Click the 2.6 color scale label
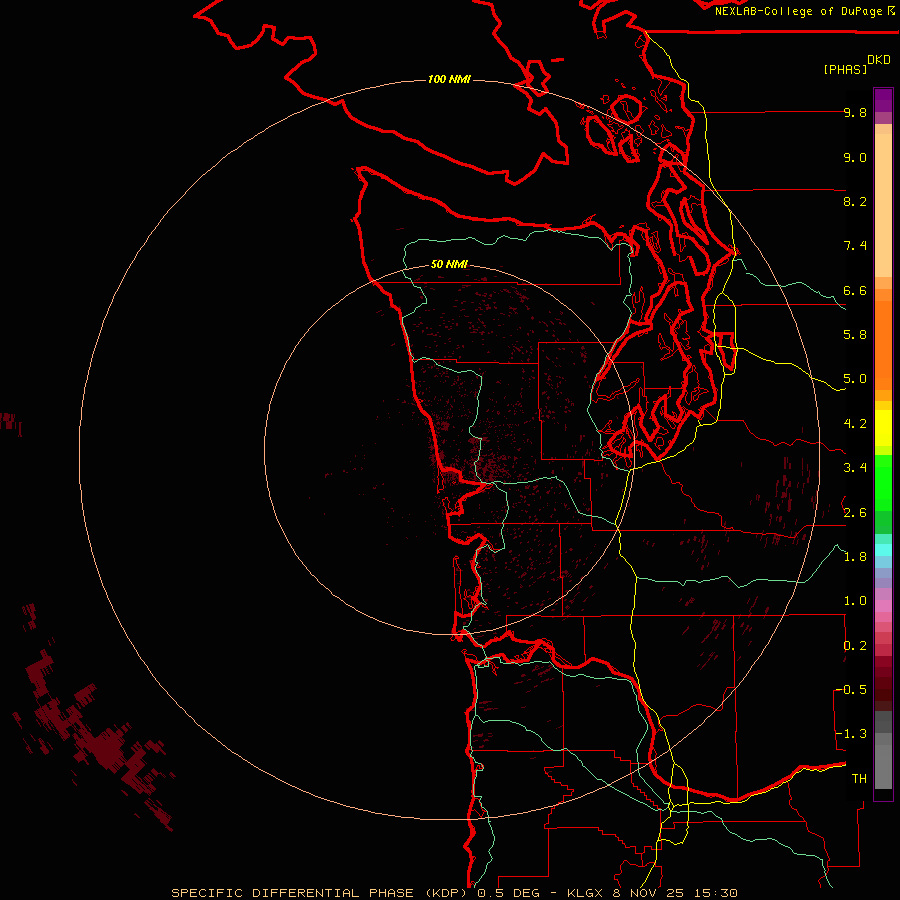The image size is (900, 900). point(855,512)
